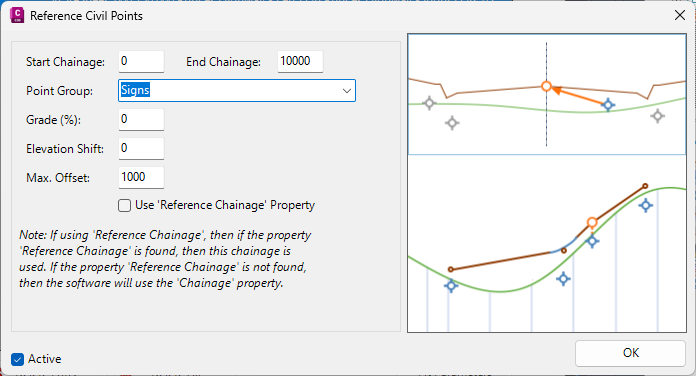Viewport: 696px width, 376px height.
Task: Click the lowest-left blue point marker in the profile diagram
Action: pyautogui.click(x=451, y=286)
